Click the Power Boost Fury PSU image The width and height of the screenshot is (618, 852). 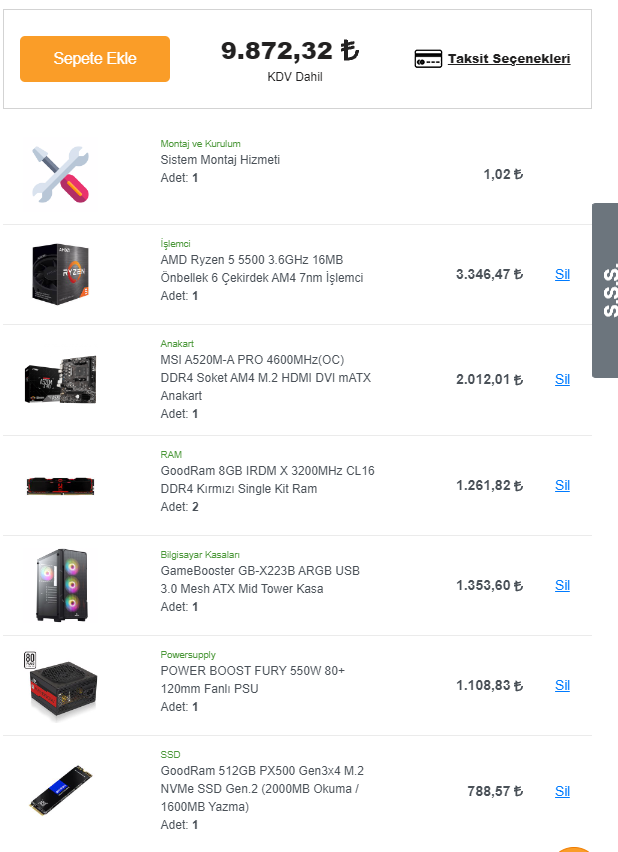click(60, 686)
